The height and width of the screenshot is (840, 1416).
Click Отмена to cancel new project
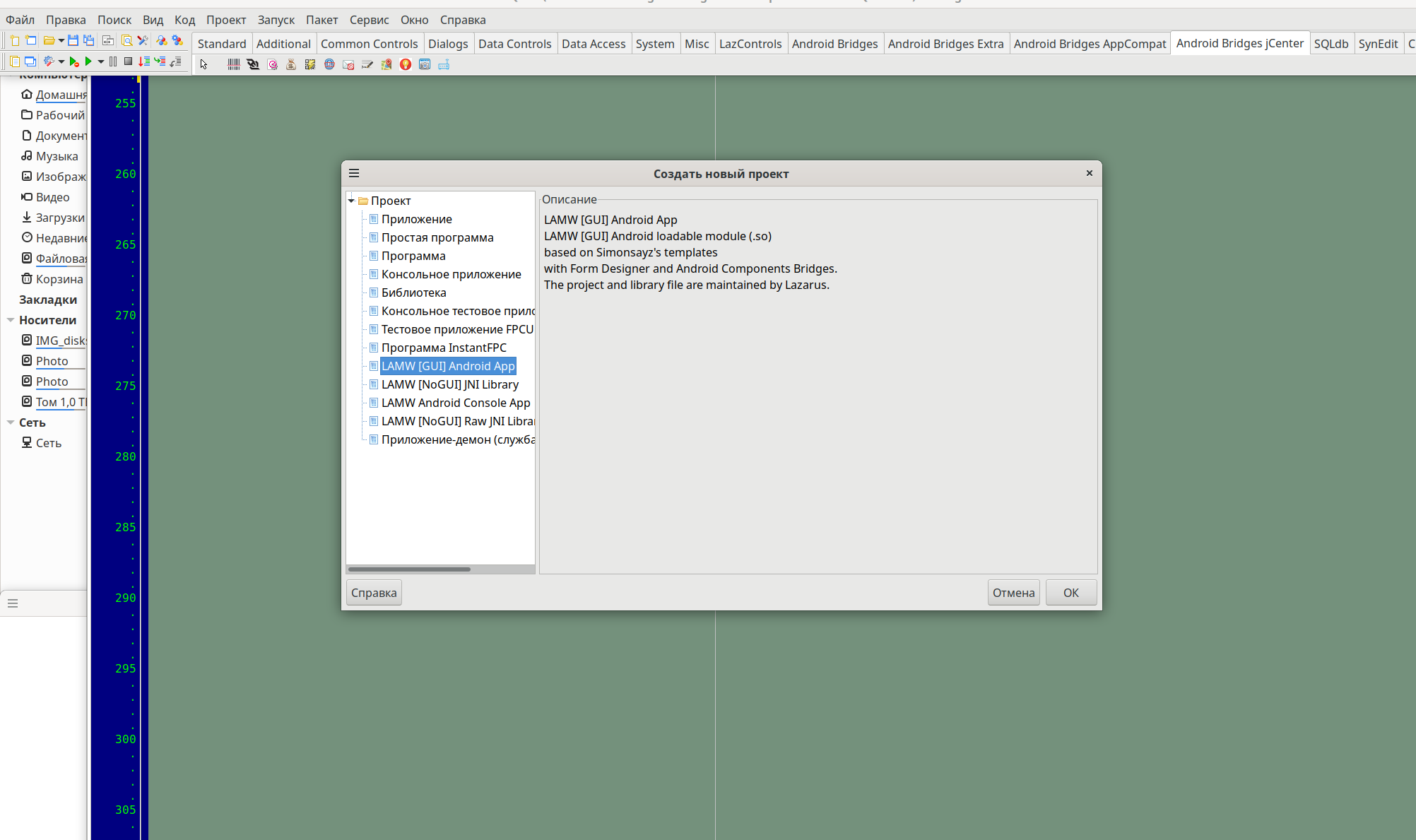[1013, 592]
